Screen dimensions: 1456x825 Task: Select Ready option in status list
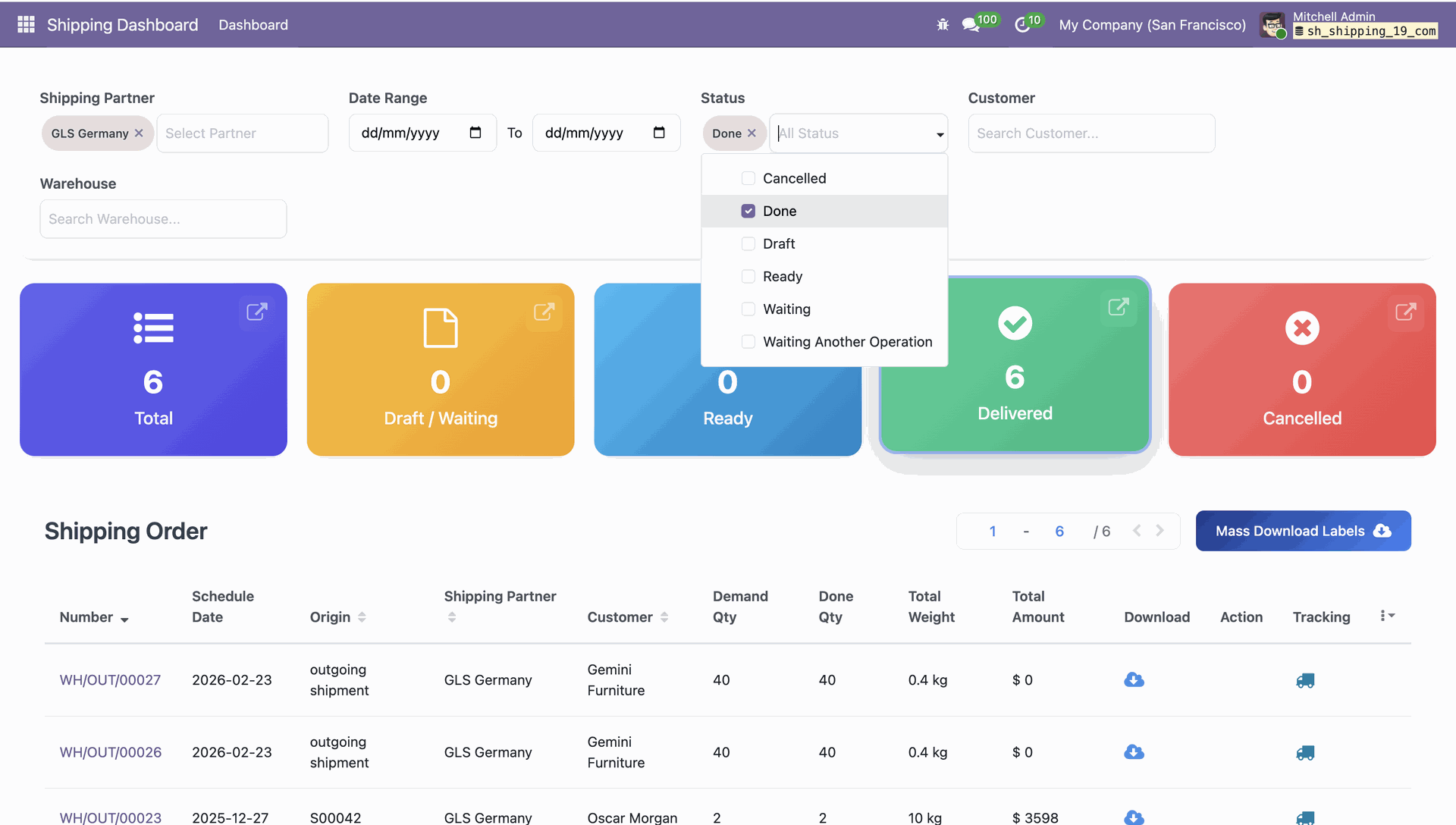(x=782, y=277)
